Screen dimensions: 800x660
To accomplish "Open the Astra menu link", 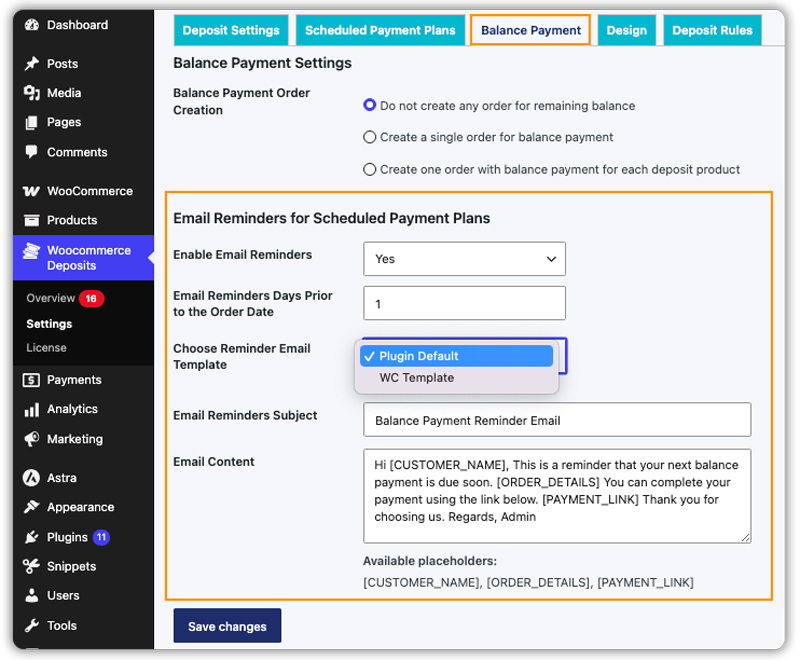I will tap(62, 478).
